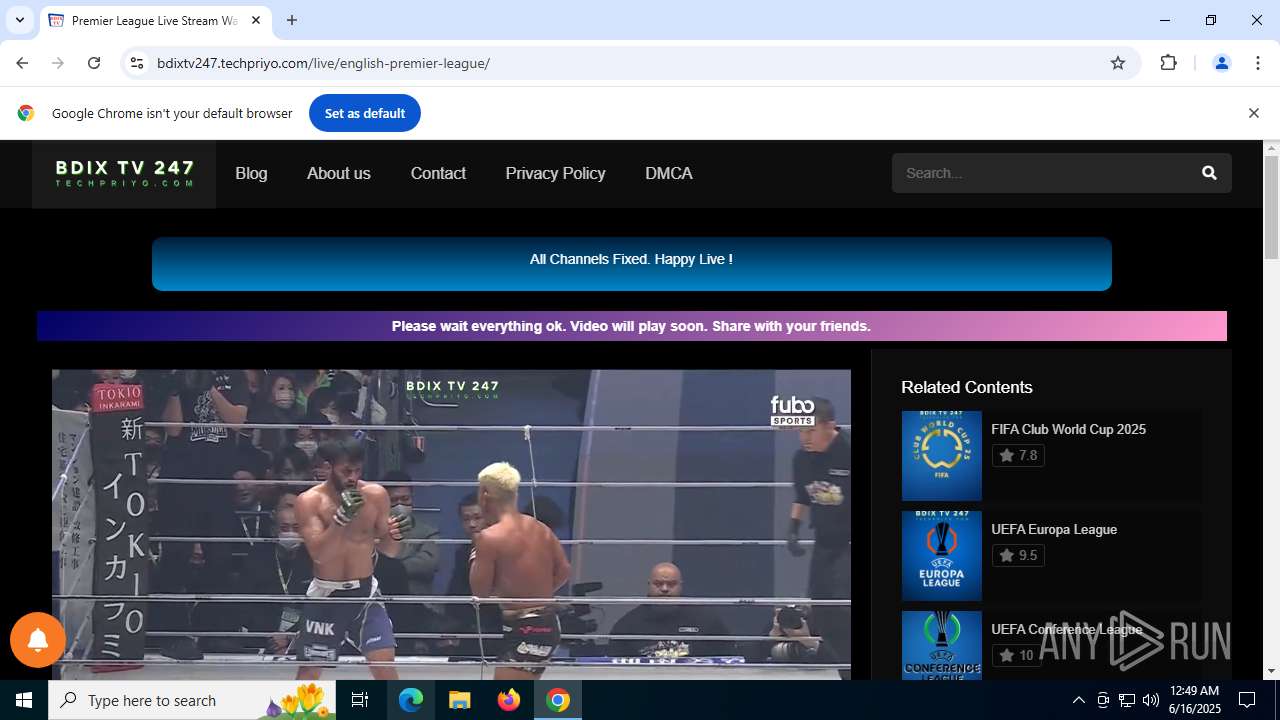Click the BDIX TV 247 logo
Viewport: 1280px width, 720px height.
(124, 174)
